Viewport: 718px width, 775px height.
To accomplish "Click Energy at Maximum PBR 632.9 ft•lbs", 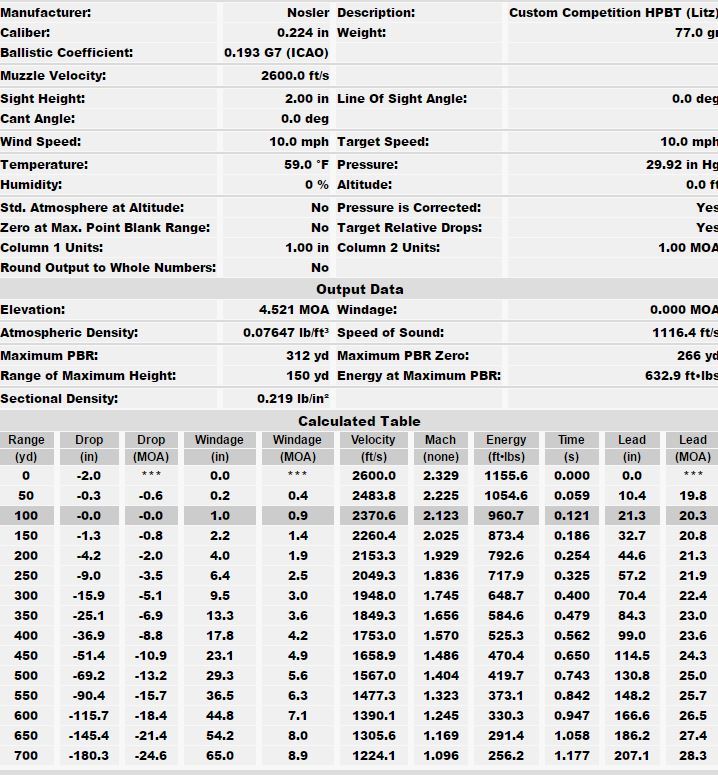I will (x=681, y=376).
